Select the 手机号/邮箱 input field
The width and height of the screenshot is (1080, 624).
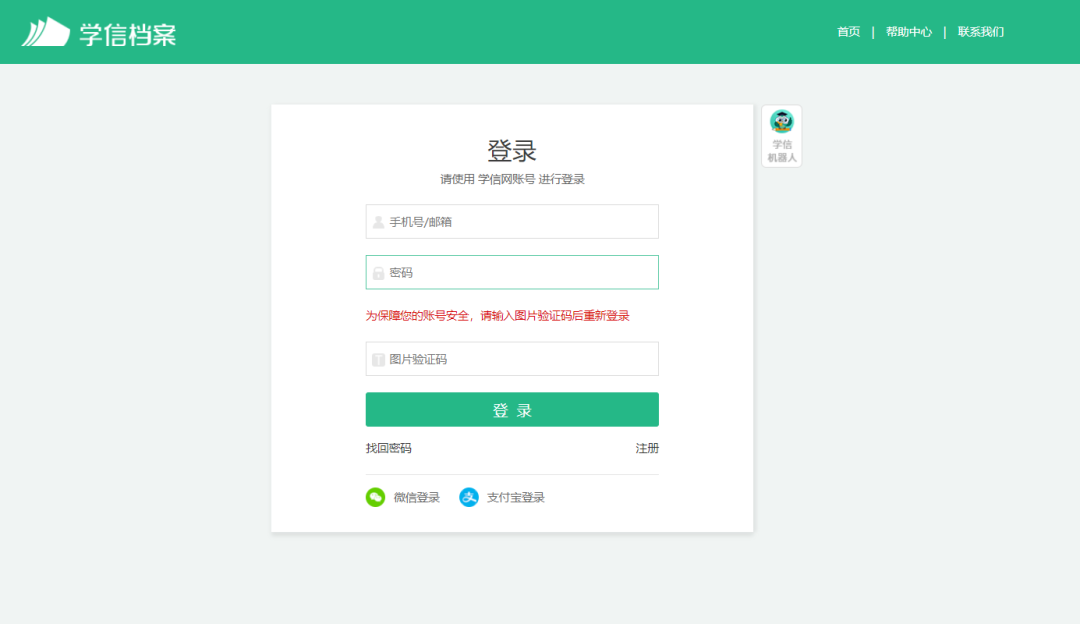pyautogui.click(x=512, y=221)
